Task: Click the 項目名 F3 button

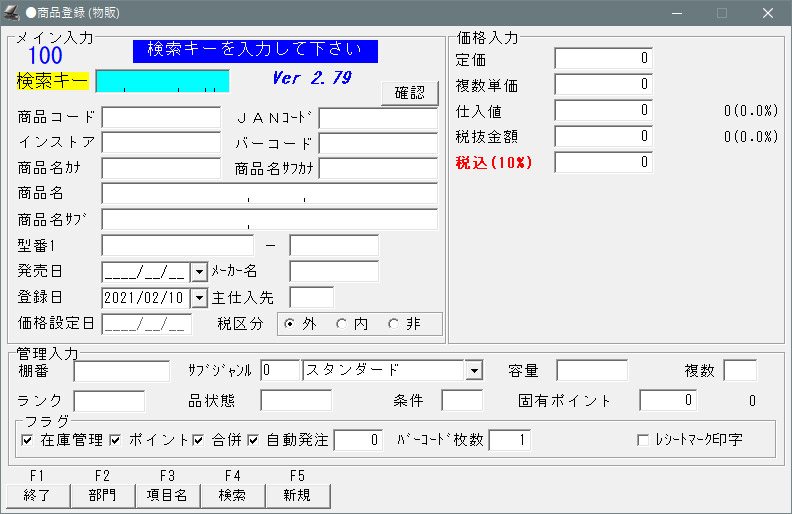Action: (x=167, y=495)
